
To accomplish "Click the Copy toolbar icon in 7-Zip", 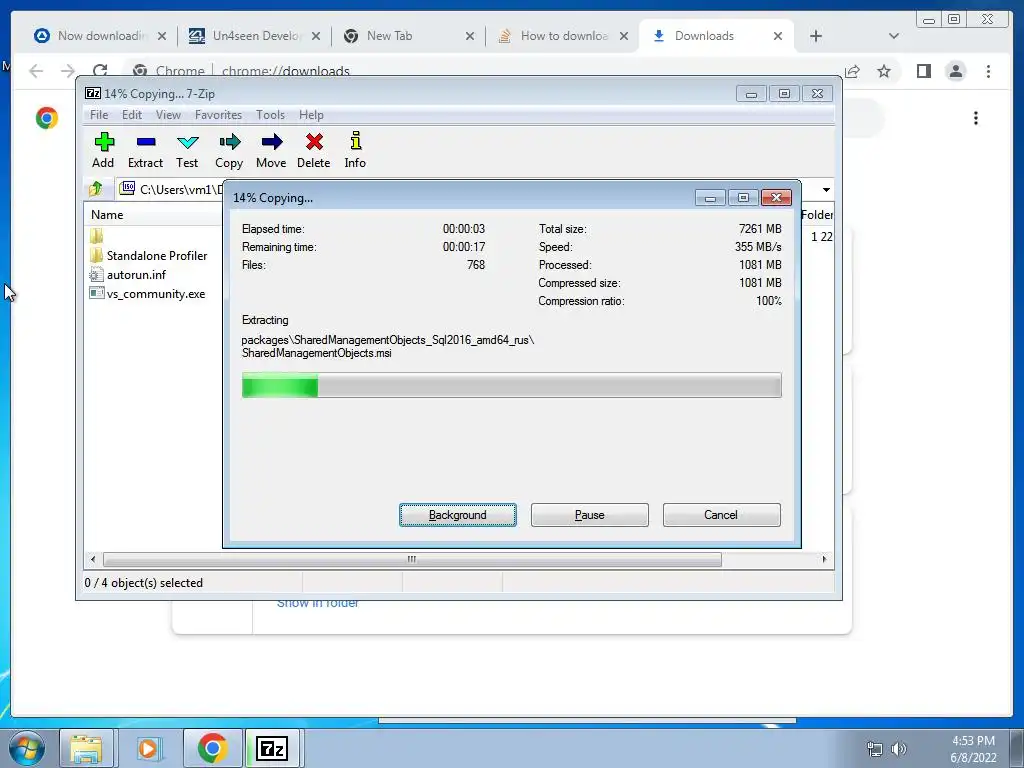I will point(229,150).
